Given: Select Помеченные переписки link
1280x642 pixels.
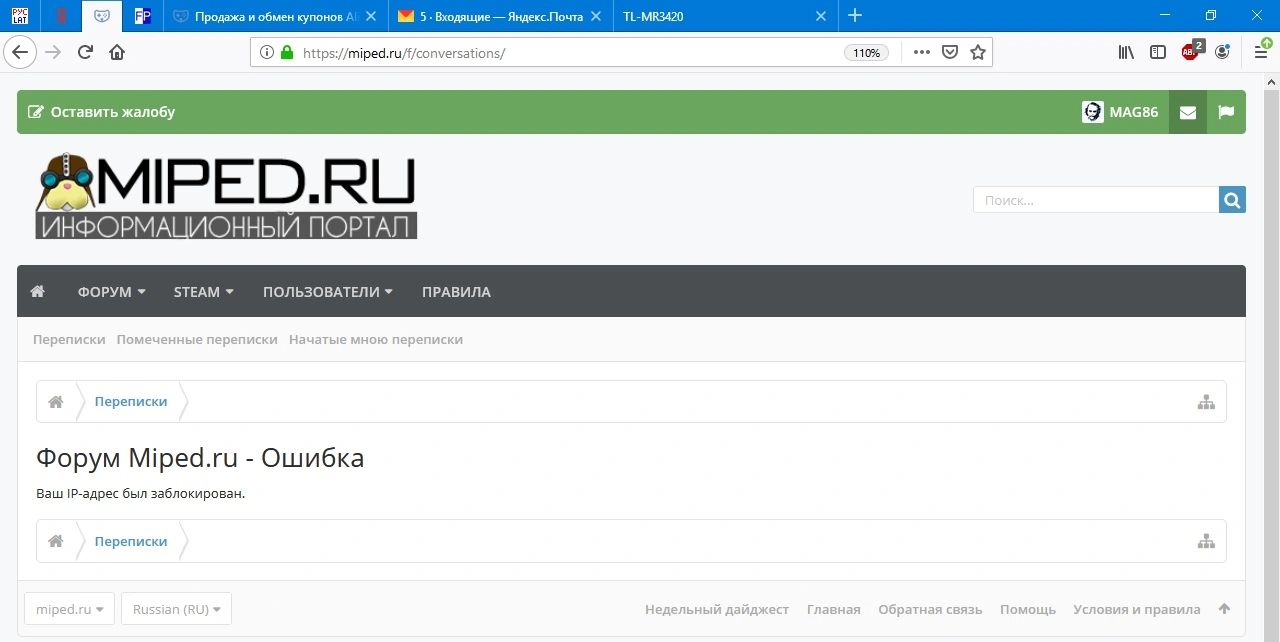Looking at the screenshot, I should coord(197,339).
